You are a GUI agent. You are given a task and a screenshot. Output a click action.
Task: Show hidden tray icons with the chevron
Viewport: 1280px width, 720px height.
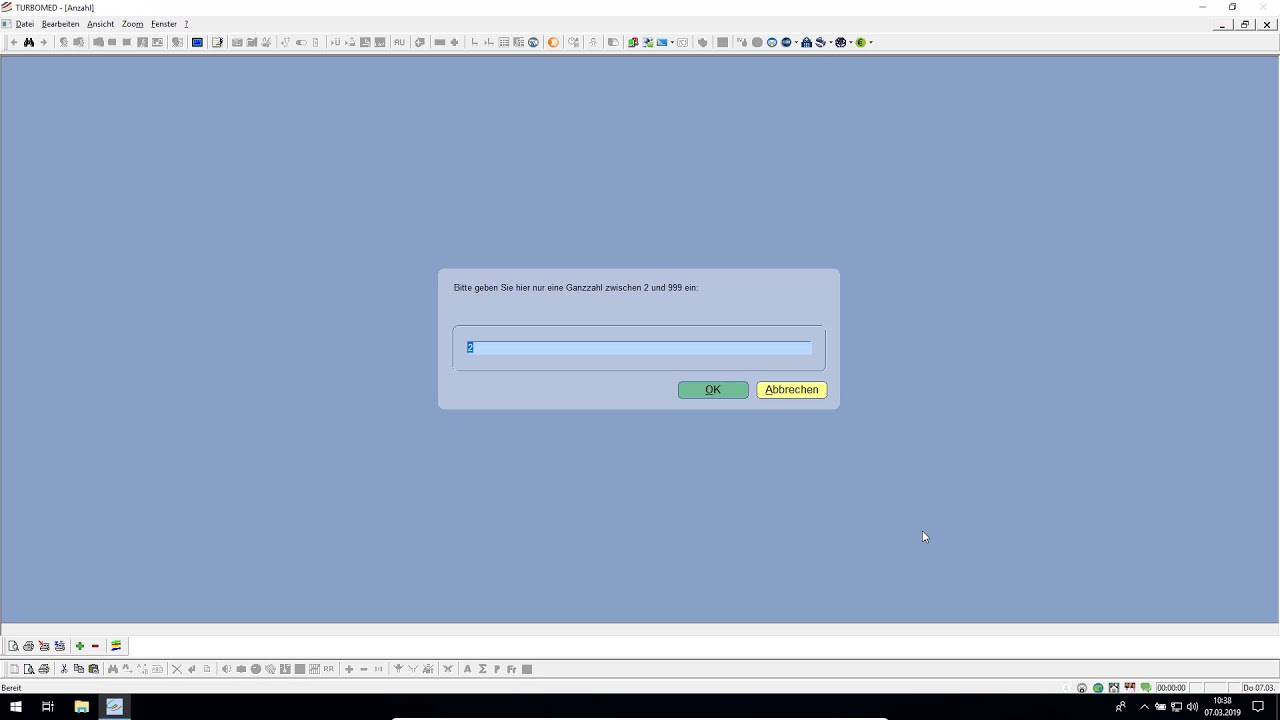[1145, 707]
